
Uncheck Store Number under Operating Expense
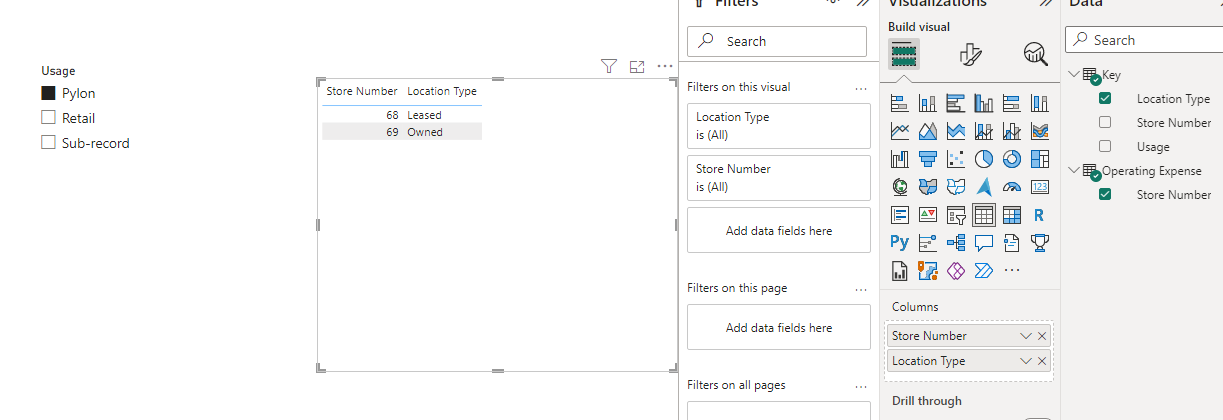pos(1105,194)
